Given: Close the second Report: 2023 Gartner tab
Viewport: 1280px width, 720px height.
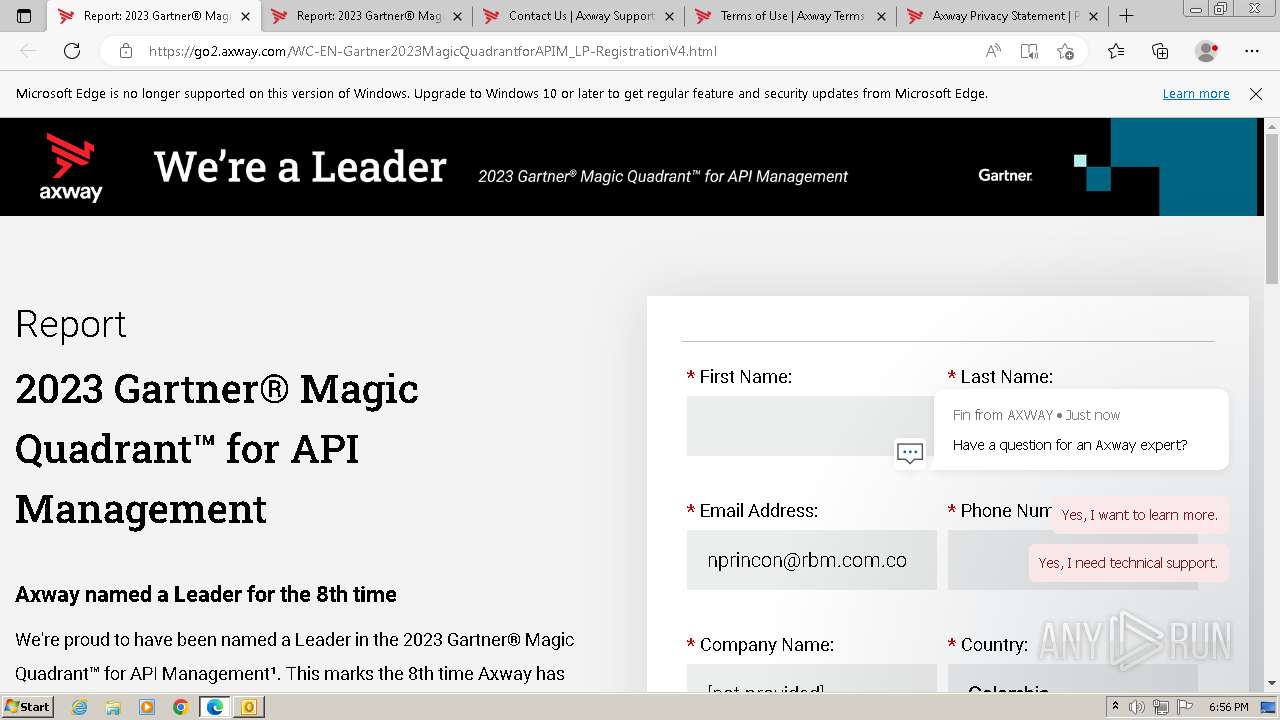Looking at the screenshot, I should coord(457,16).
